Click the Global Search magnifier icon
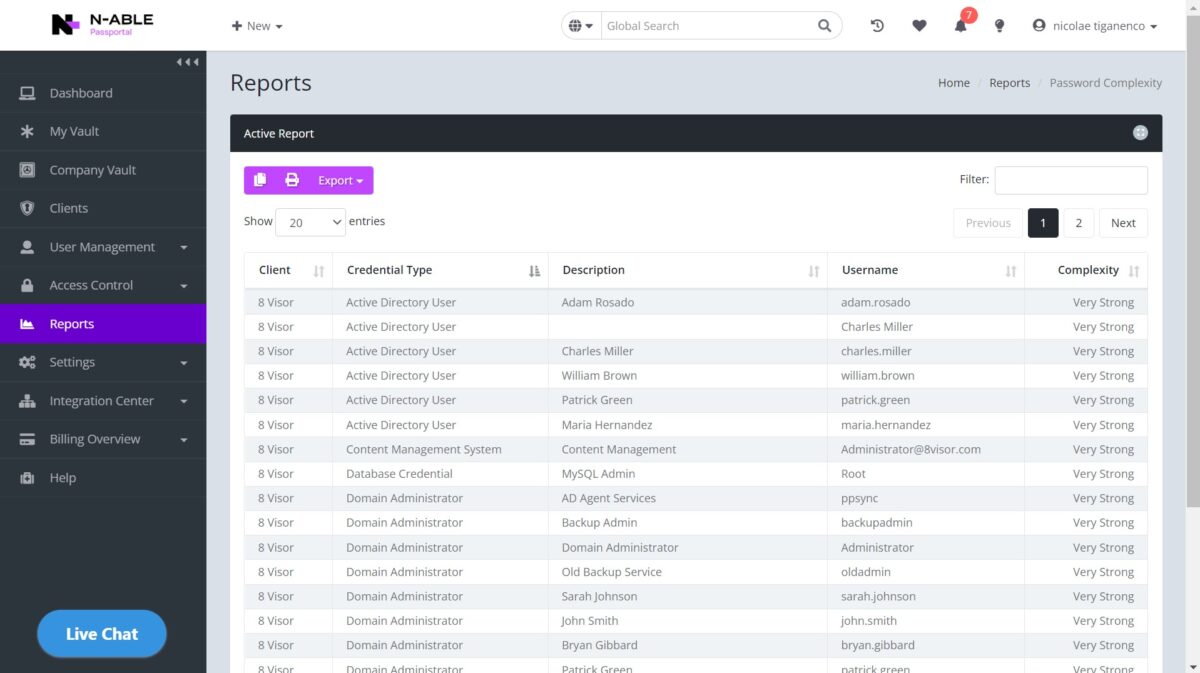The height and width of the screenshot is (673, 1200). 824,26
